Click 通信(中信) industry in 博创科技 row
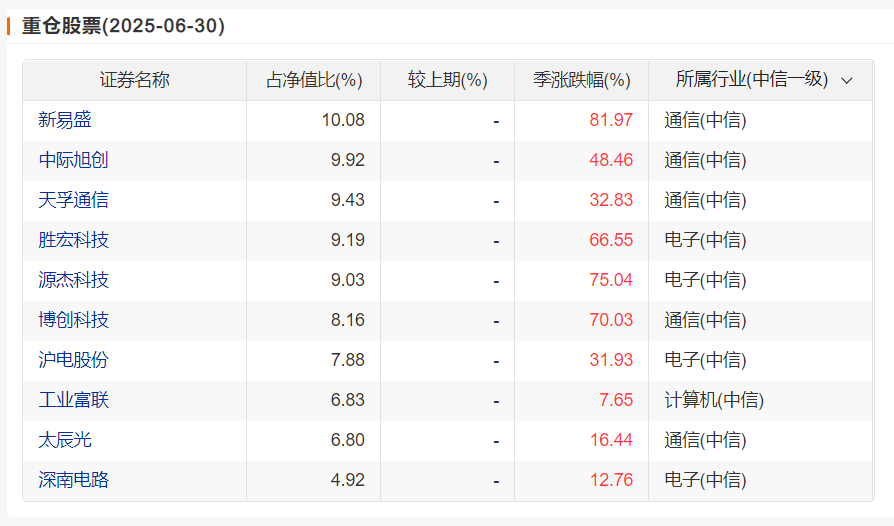The width and height of the screenshot is (894, 526). pyautogui.click(x=705, y=320)
